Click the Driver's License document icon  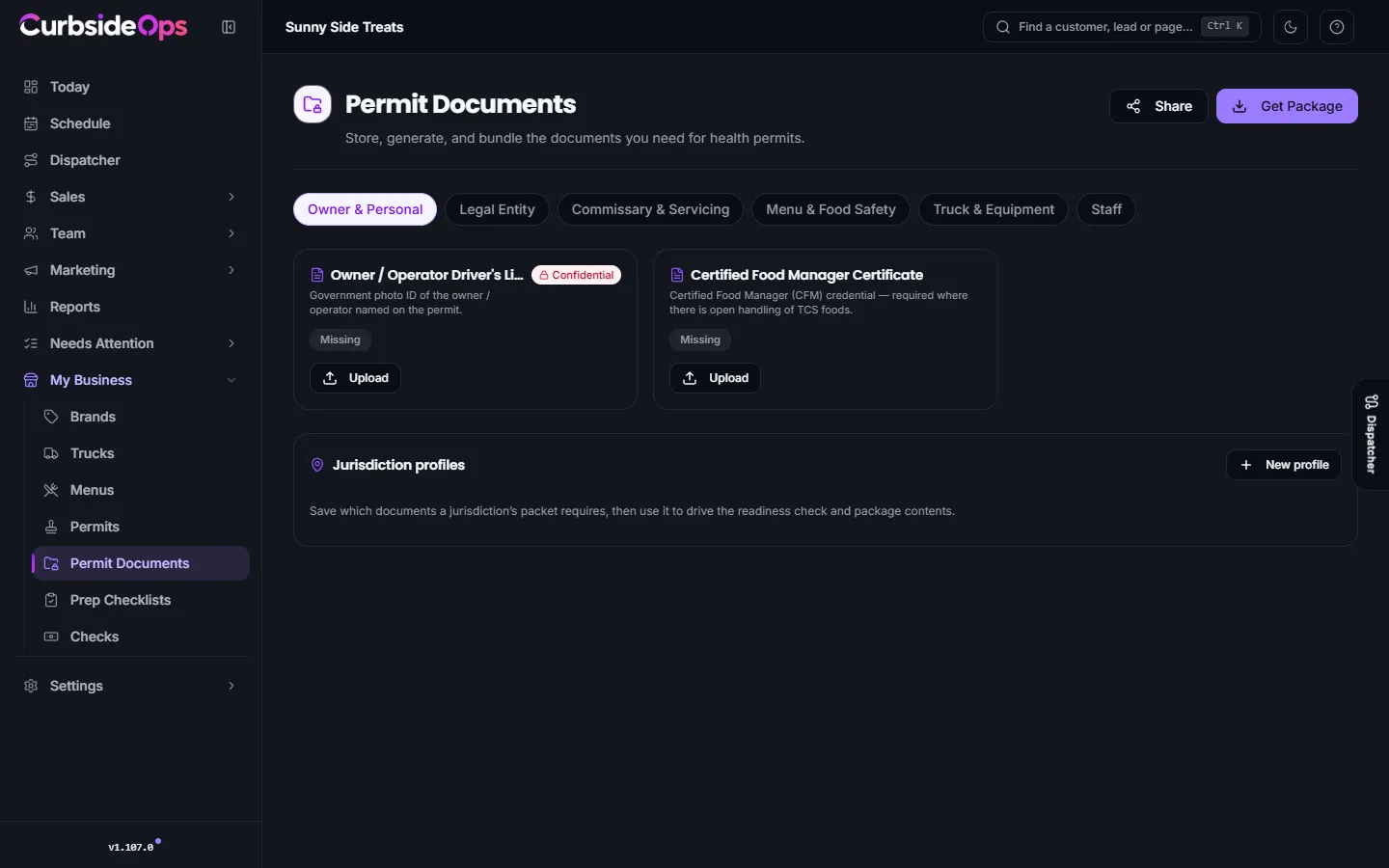[316, 275]
